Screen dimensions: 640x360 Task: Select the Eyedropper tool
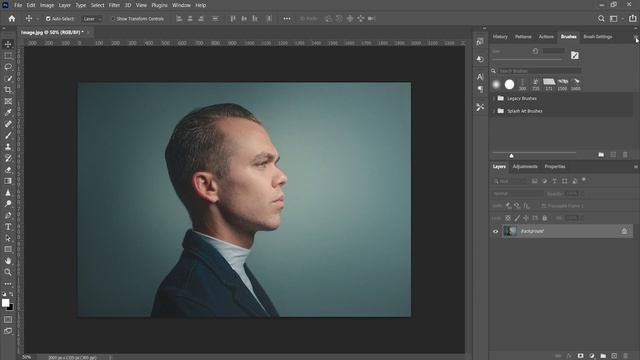click(x=8, y=113)
